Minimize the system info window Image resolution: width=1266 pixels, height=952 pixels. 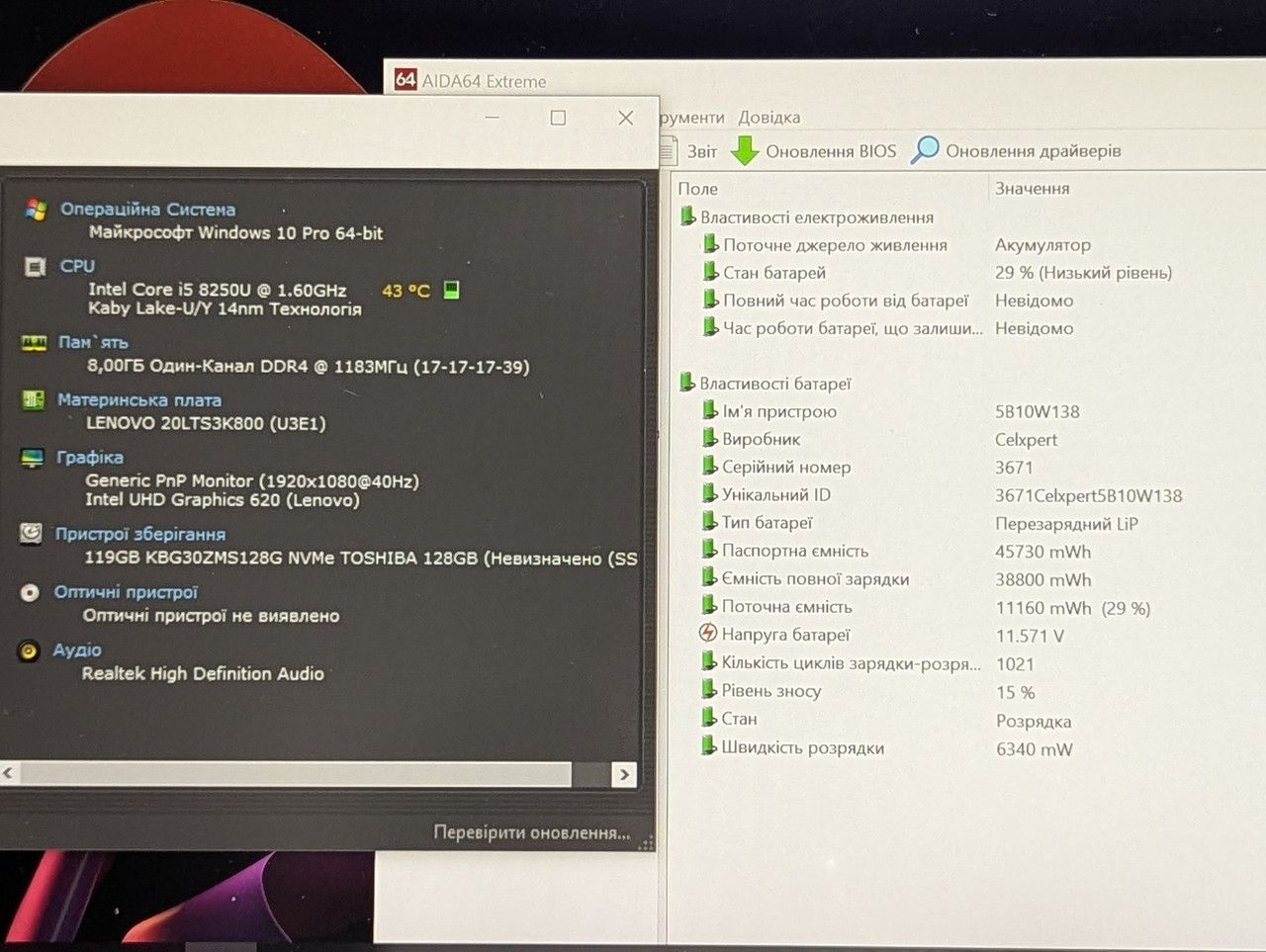pos(493,118)
